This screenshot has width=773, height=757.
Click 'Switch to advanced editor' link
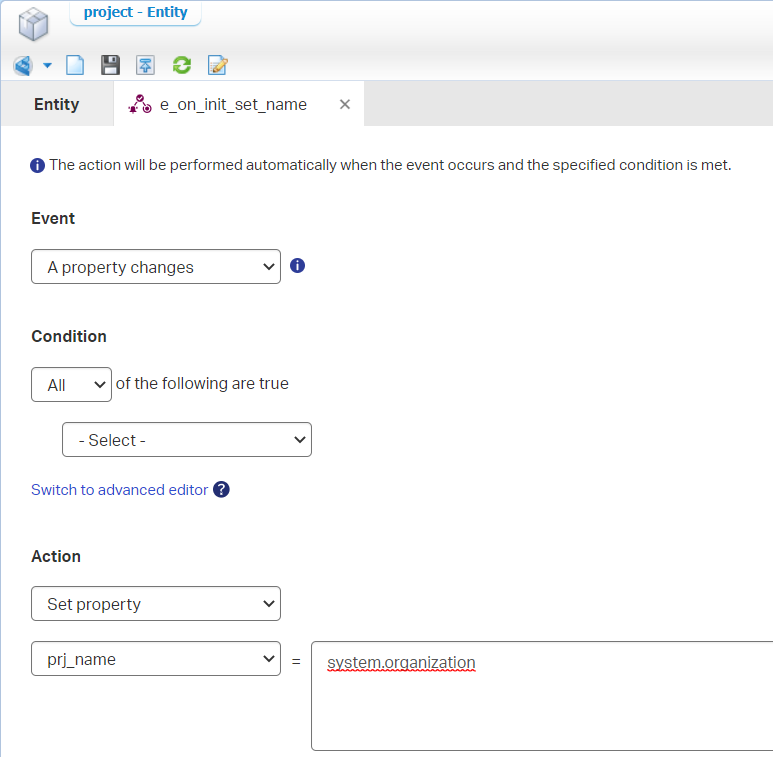[x=120, y=490]
